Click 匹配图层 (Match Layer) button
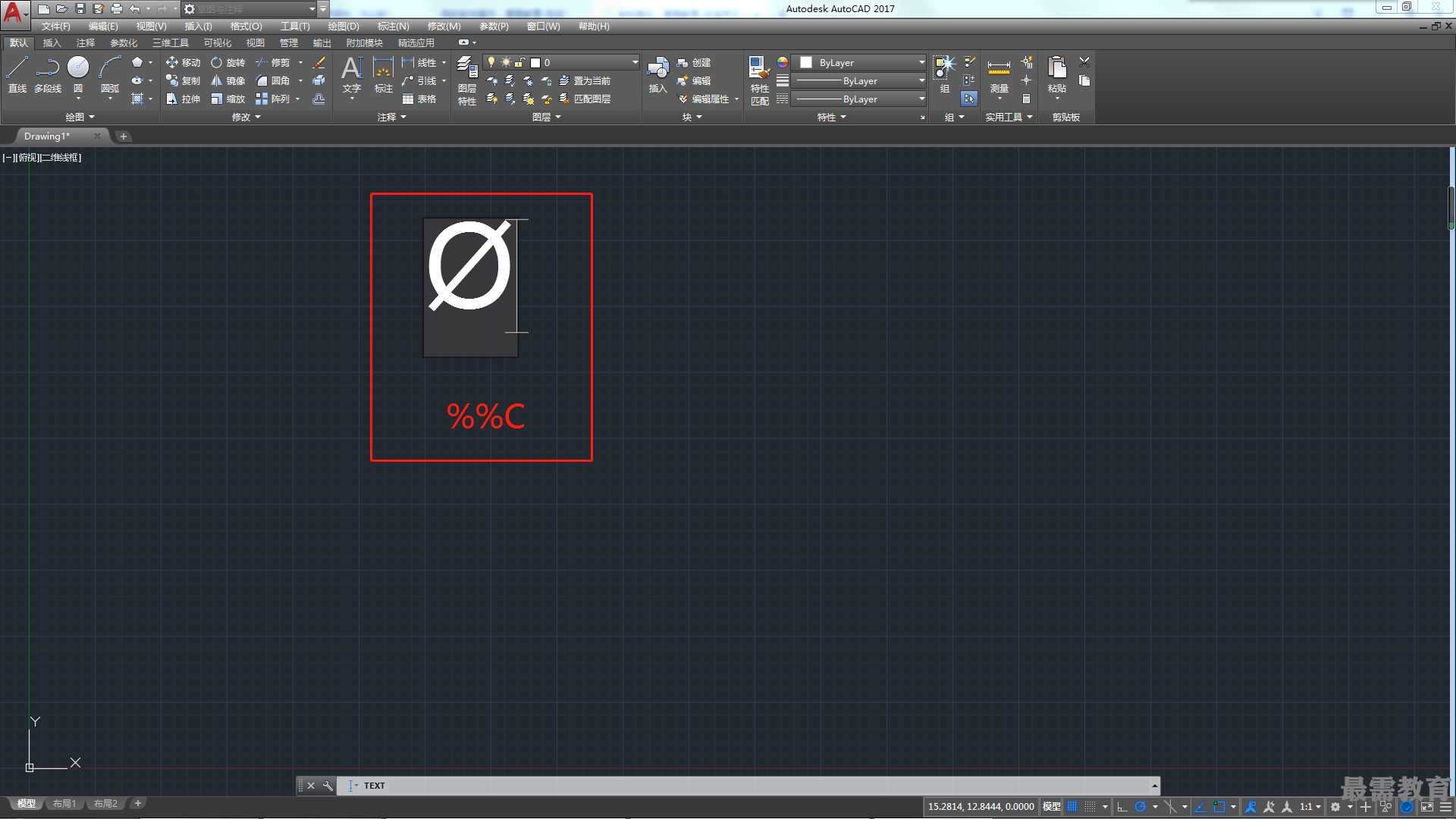The image size is (1456, 819). pos(585,99)
